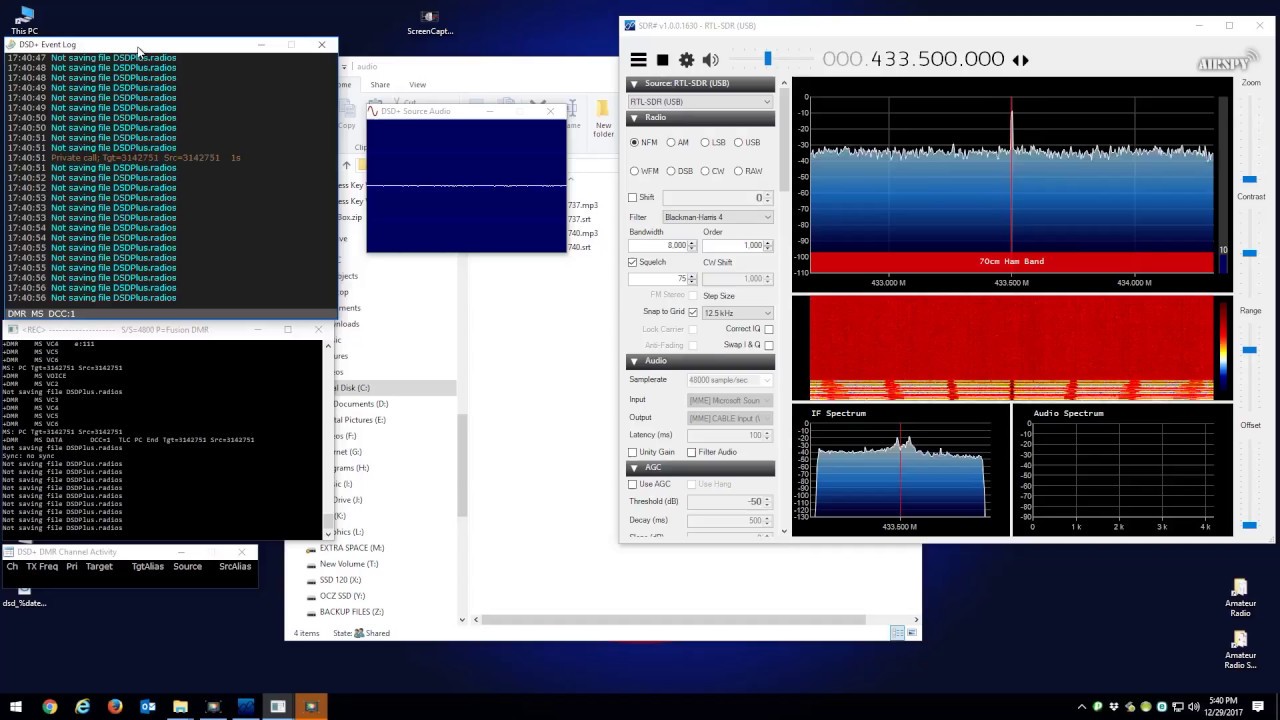Image resolution: width=1280 pixels, height=720 pixels.
Task: Open the Share tab in Explorer
Action: pyautogui.click(x=380, y=85)
